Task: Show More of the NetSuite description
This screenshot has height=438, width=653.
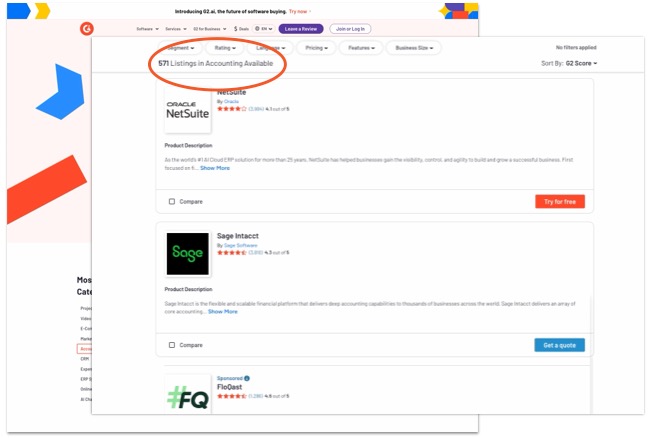Action: pyautogui.click(x=215, y=168)
